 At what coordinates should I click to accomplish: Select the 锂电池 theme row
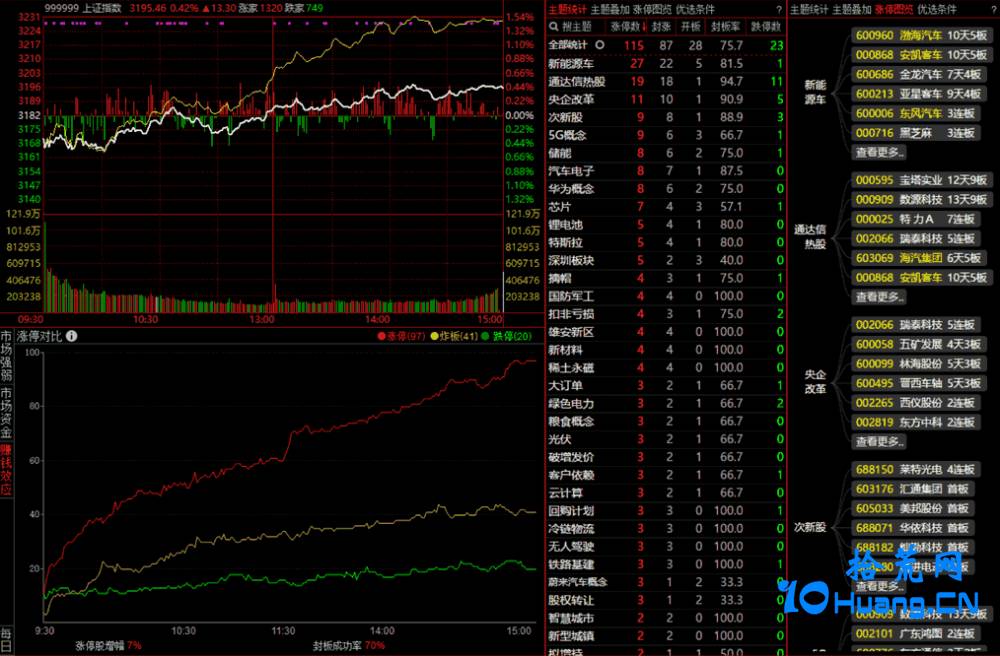click(x=666, y=224)
